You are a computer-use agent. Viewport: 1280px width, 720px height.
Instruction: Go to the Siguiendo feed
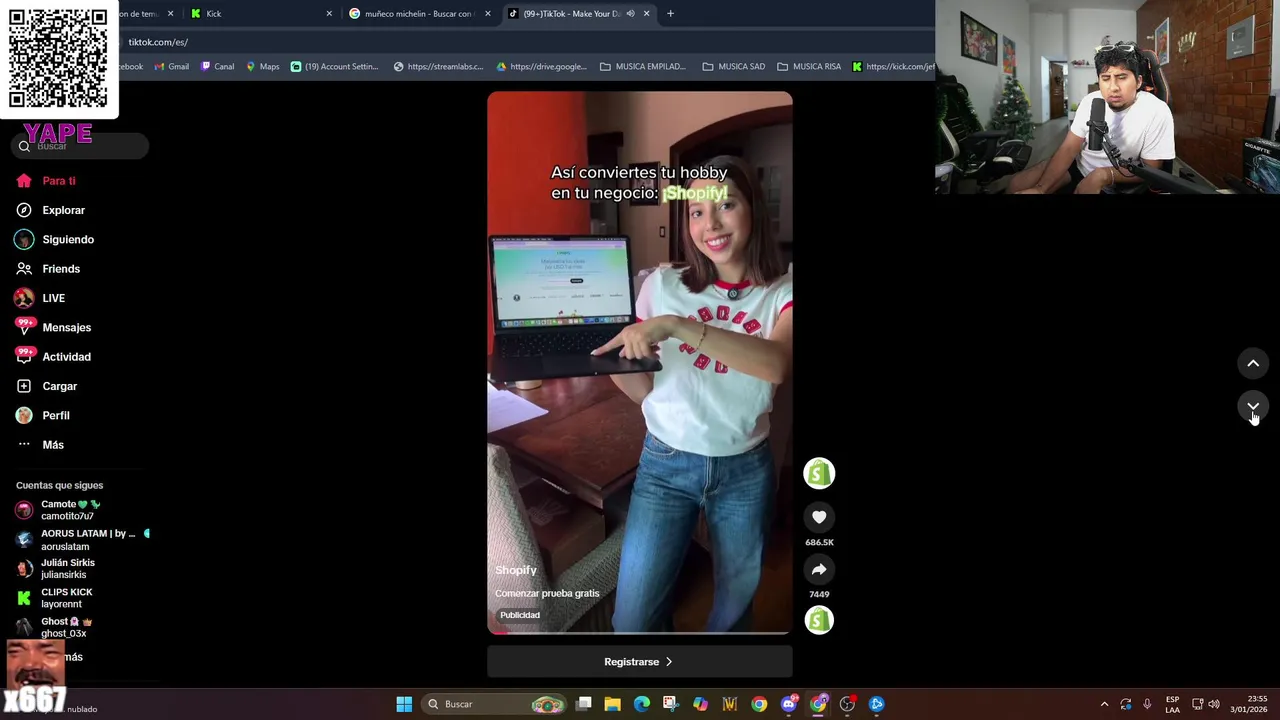[x=55, y=239]
